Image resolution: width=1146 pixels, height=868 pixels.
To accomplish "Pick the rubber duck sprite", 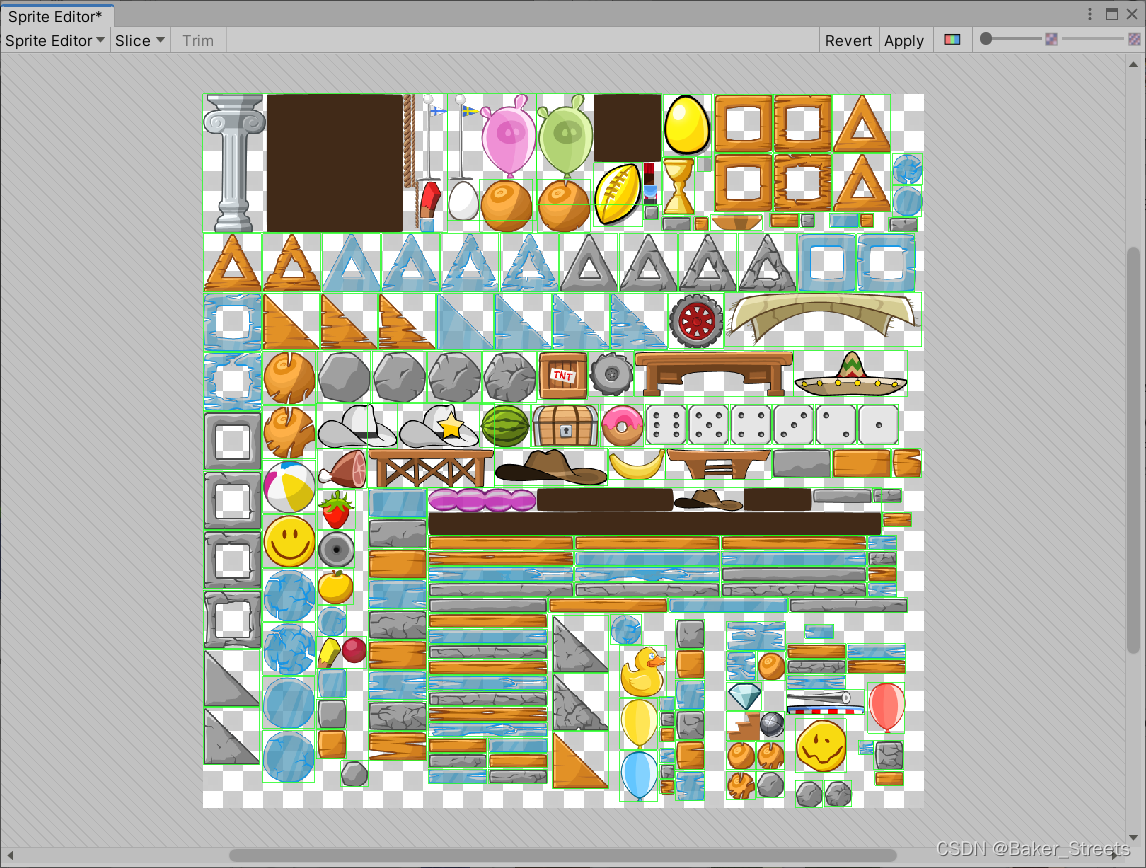I will pos(643,671).
